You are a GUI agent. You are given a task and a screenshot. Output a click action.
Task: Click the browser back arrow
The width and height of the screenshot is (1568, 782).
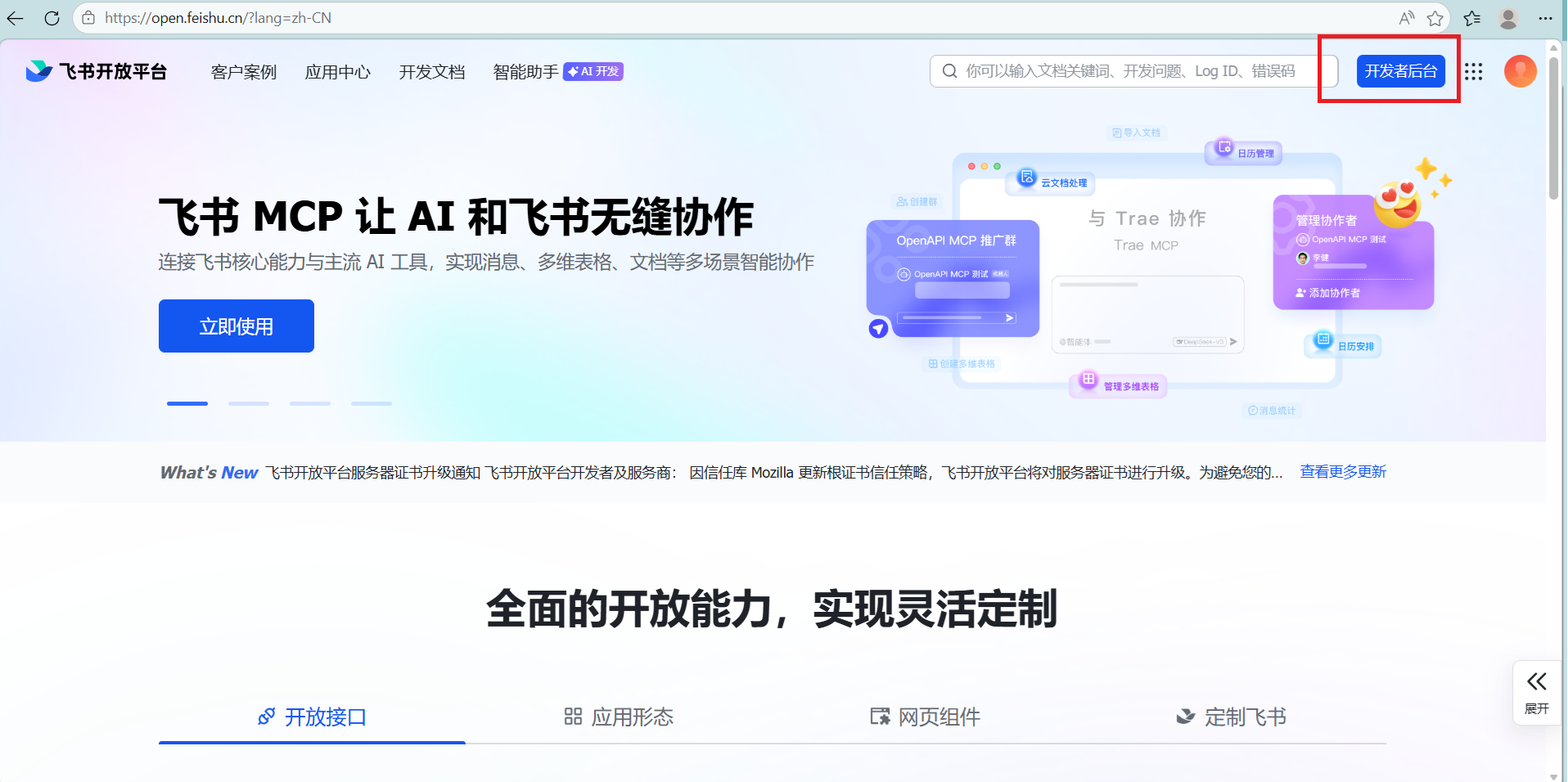tap(16, 18)
